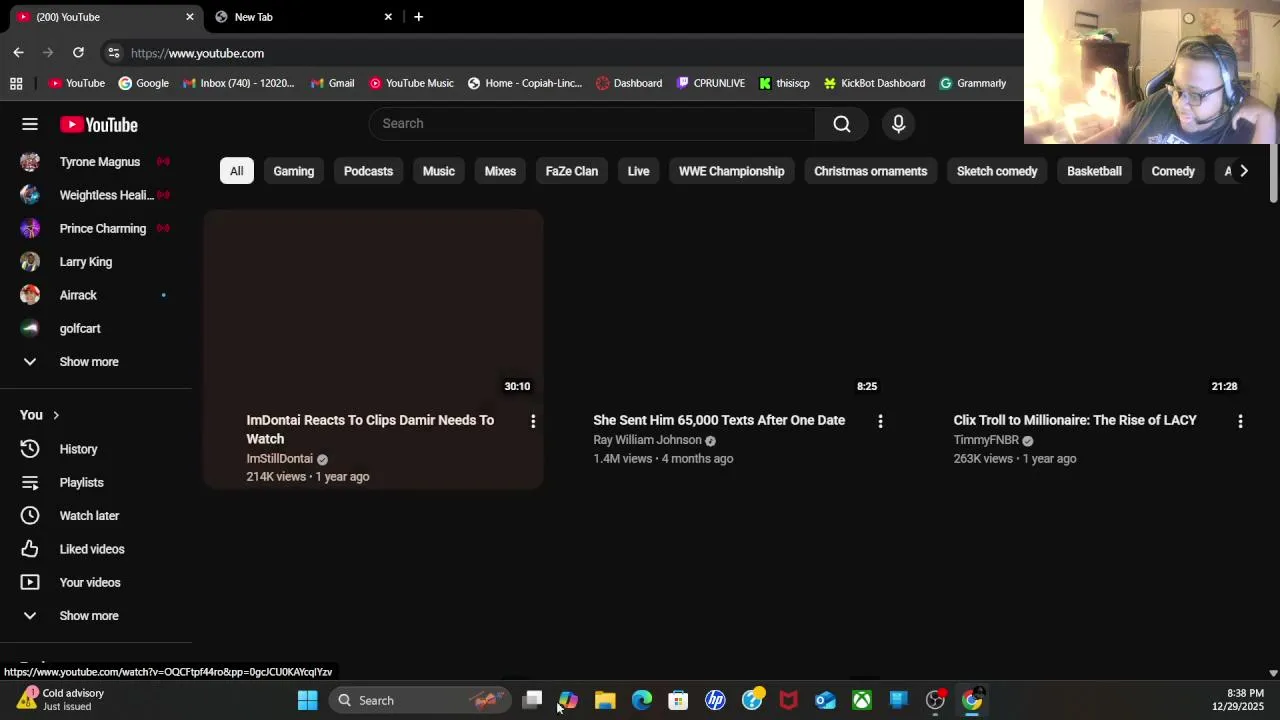
Task: Open Liked videos in sidebar
Action: click(96, 549)
